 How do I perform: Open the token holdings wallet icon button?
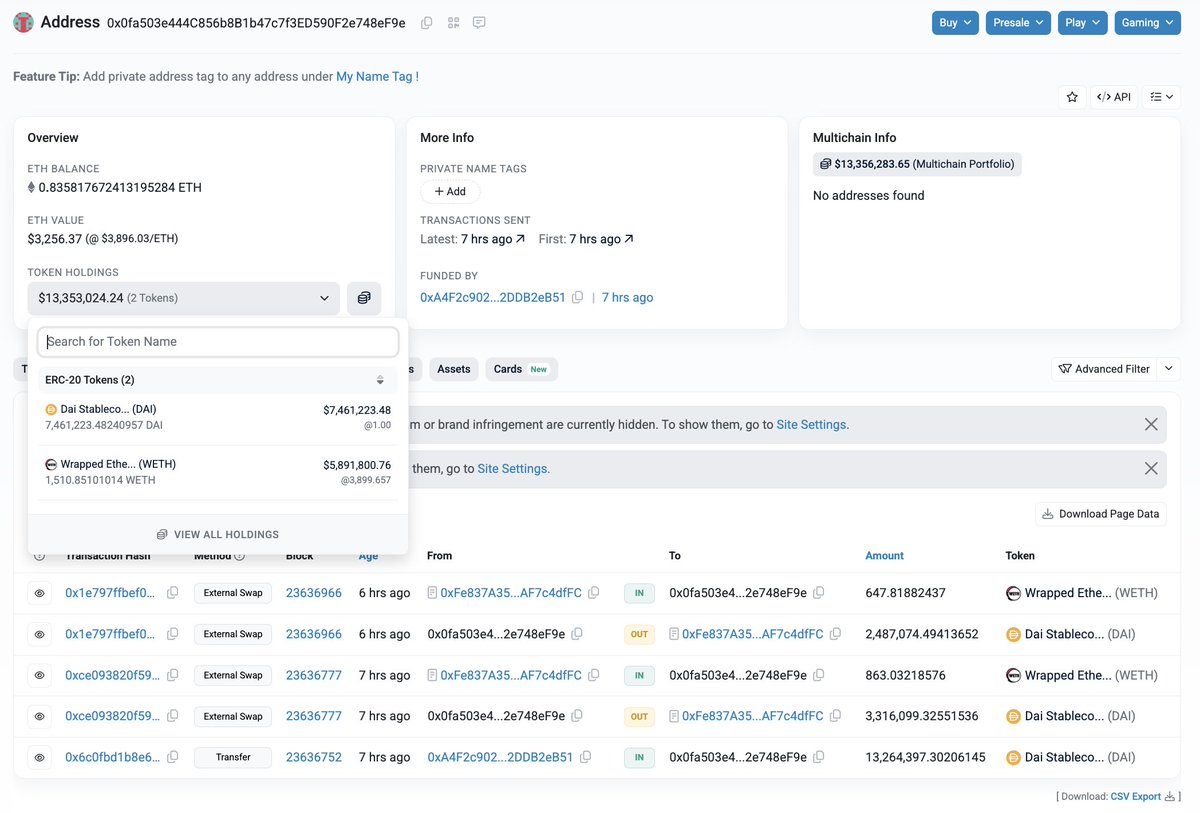tap(364, 298)
